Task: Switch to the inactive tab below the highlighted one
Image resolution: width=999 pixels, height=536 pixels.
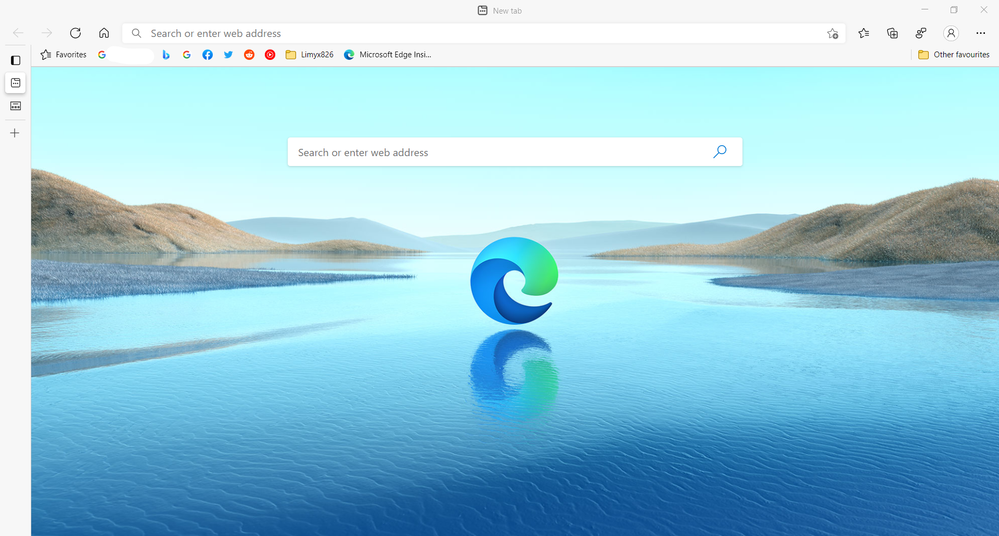Action: coord(15,106)
